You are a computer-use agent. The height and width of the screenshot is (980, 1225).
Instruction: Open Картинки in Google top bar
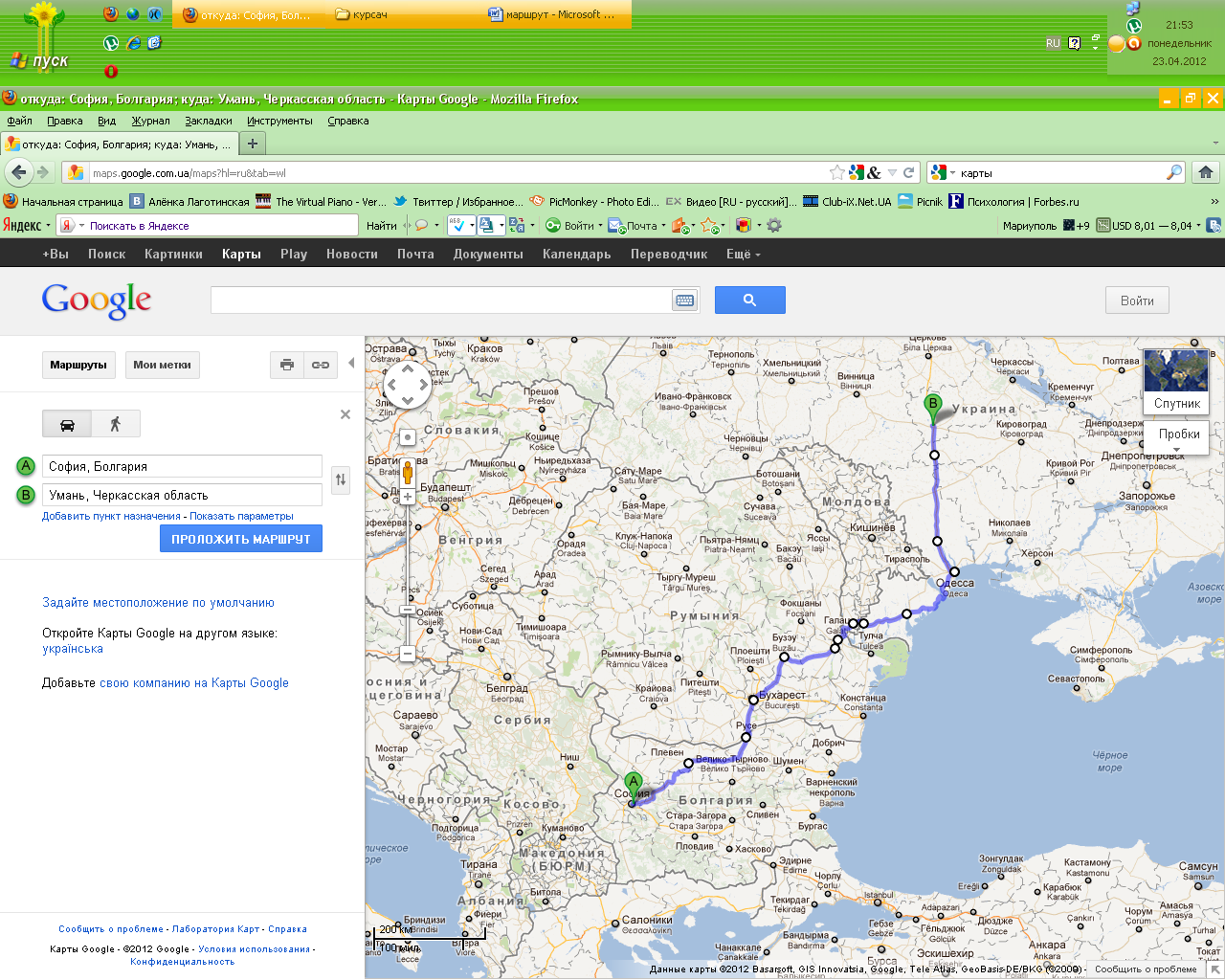tap(173, 254)
